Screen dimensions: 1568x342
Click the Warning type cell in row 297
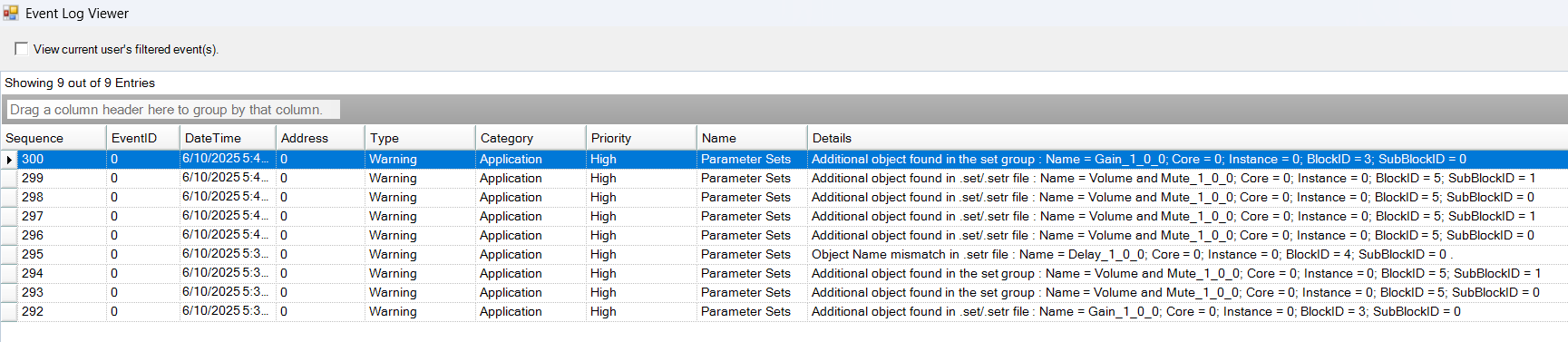point(420,217)
